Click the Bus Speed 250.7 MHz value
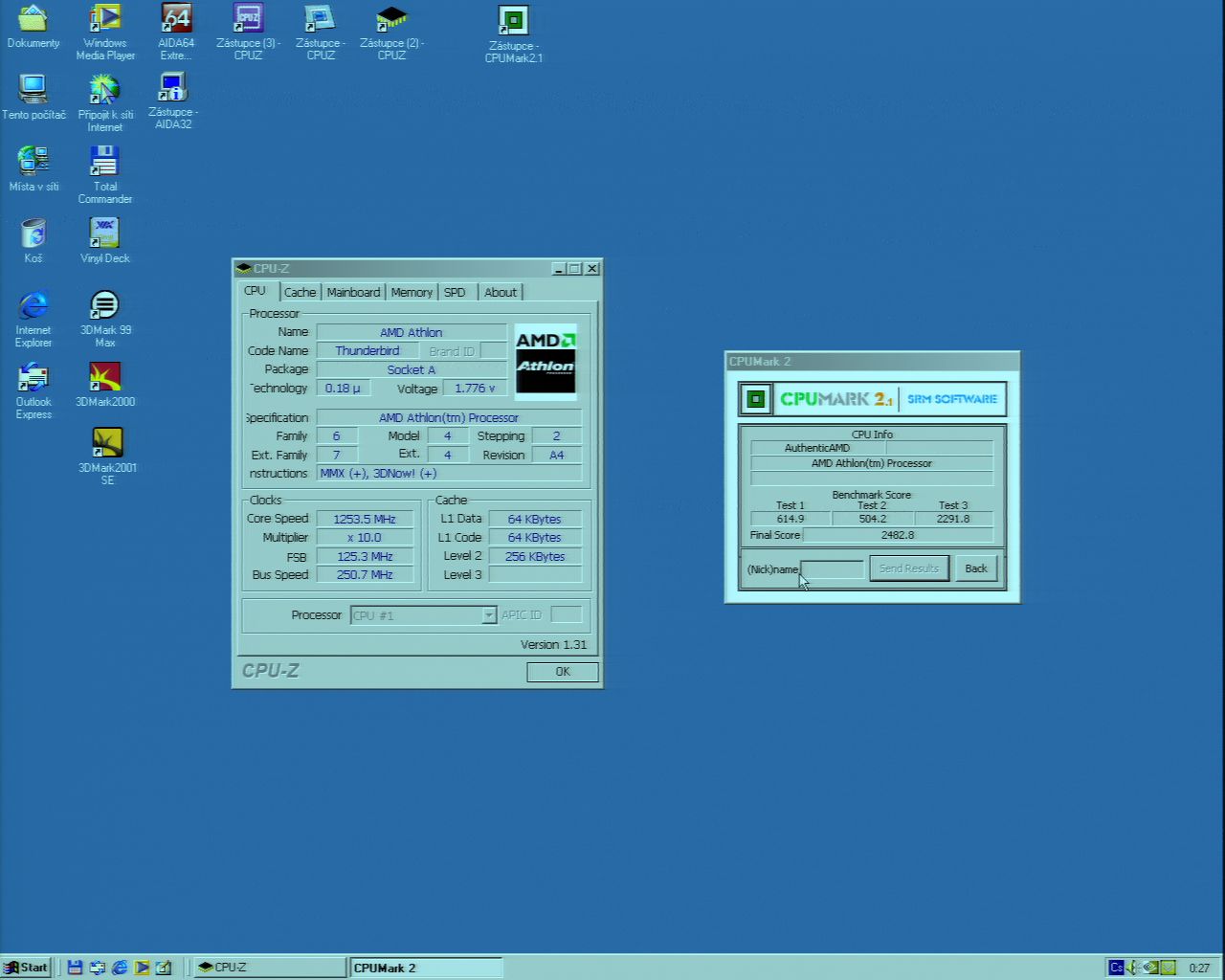Viewport: 1225px width, 980px height. click(x=365, y=575)
